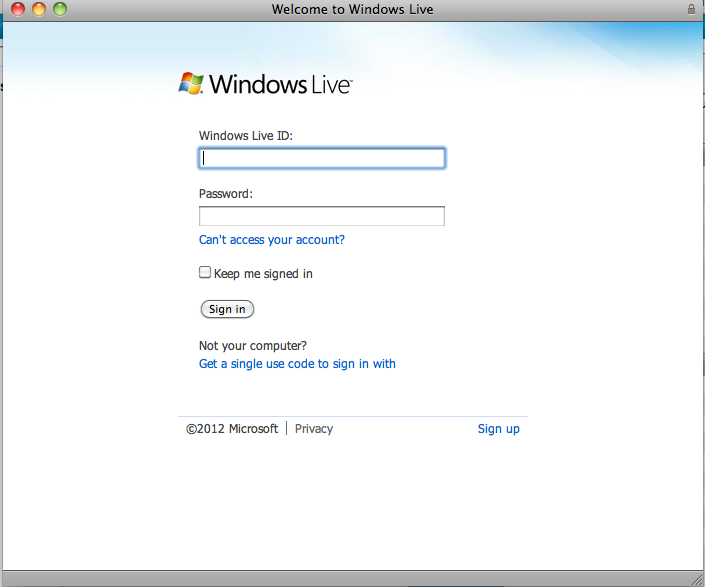Click the Windows Live ID input field

click(322, 158)
